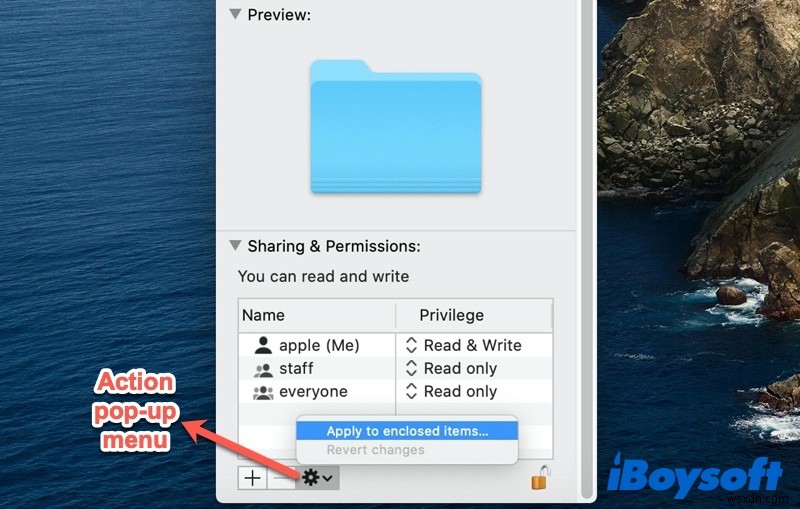Open the gear Action pop-up menu
Screen dimensions: 800x509
tap(317, 478)
